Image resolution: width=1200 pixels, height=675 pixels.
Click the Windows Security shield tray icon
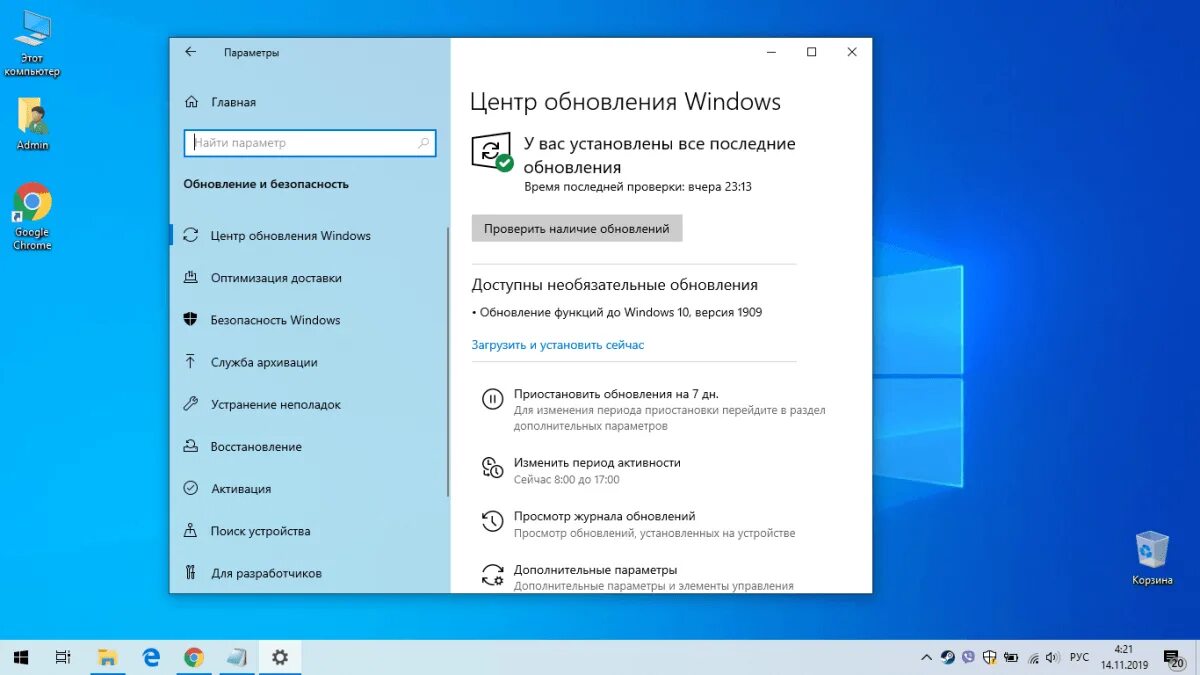pos(989,657)
